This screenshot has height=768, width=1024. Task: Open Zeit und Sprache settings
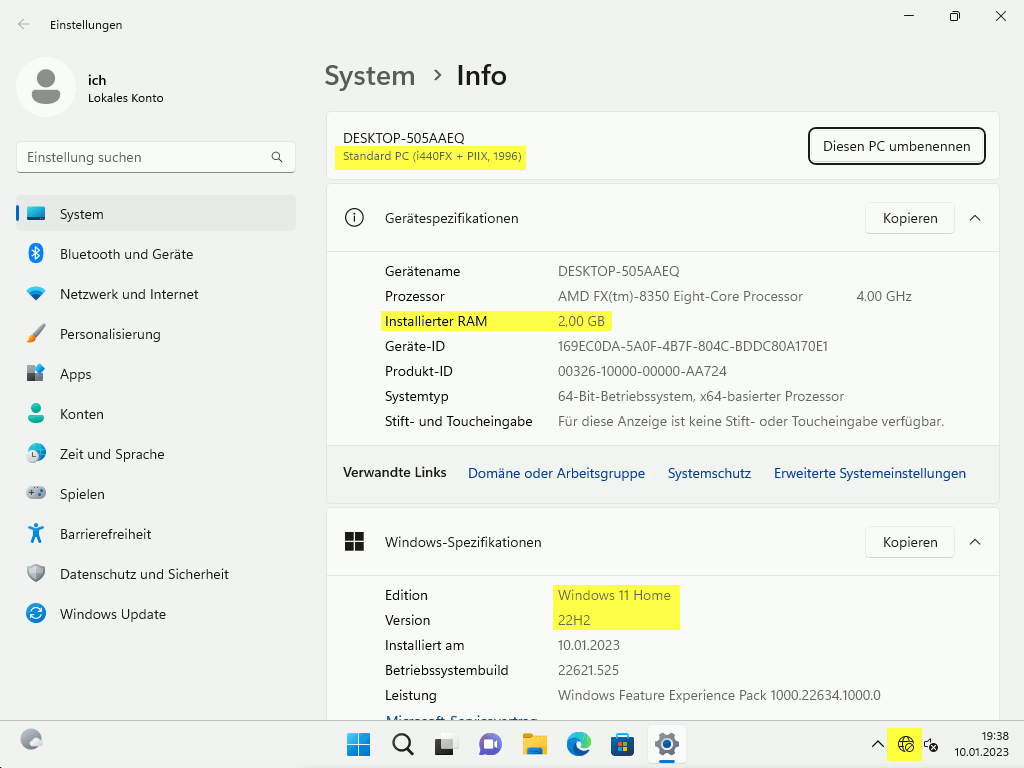click(156, 453)
